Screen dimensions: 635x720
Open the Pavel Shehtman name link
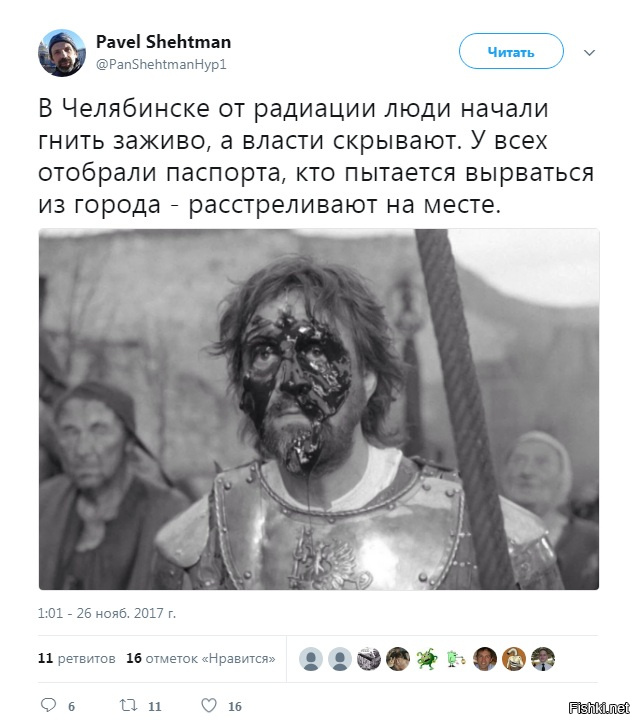coord(163,42)
